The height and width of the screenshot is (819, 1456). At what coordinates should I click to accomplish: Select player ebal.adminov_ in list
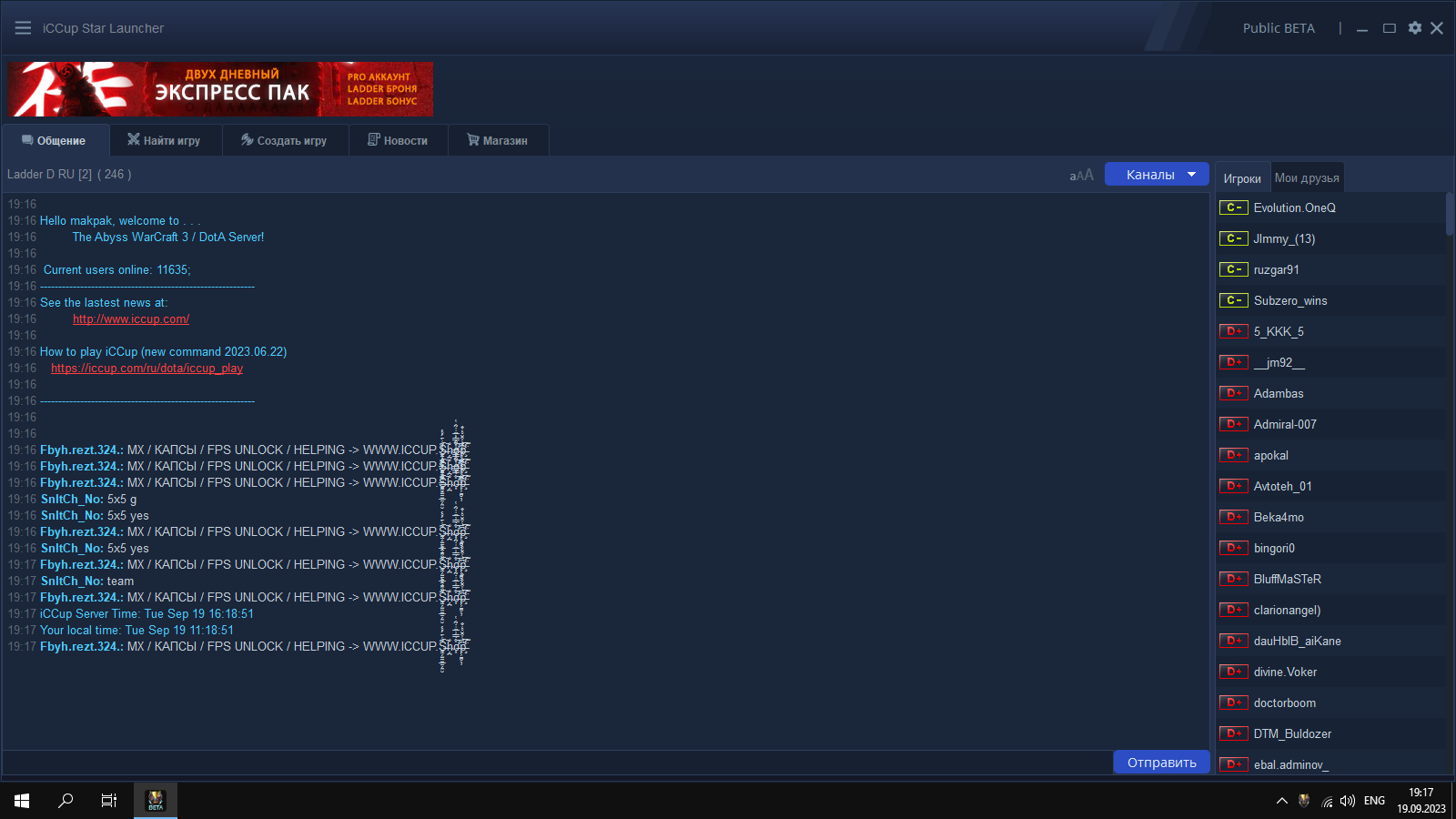(1290, 764)
